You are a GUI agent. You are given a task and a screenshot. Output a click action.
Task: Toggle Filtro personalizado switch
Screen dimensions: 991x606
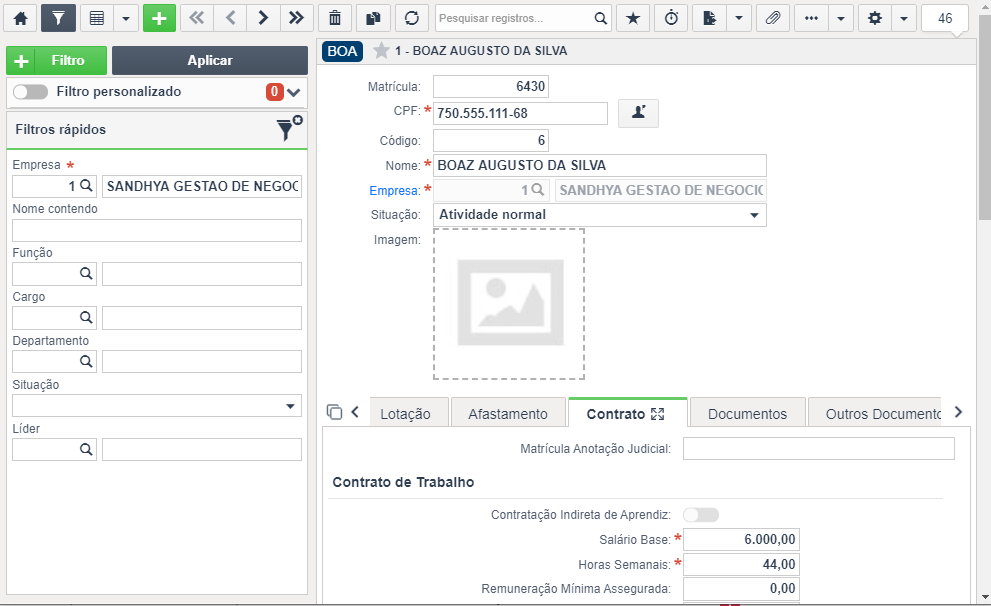pyautogui.click(x=30, y=92)
